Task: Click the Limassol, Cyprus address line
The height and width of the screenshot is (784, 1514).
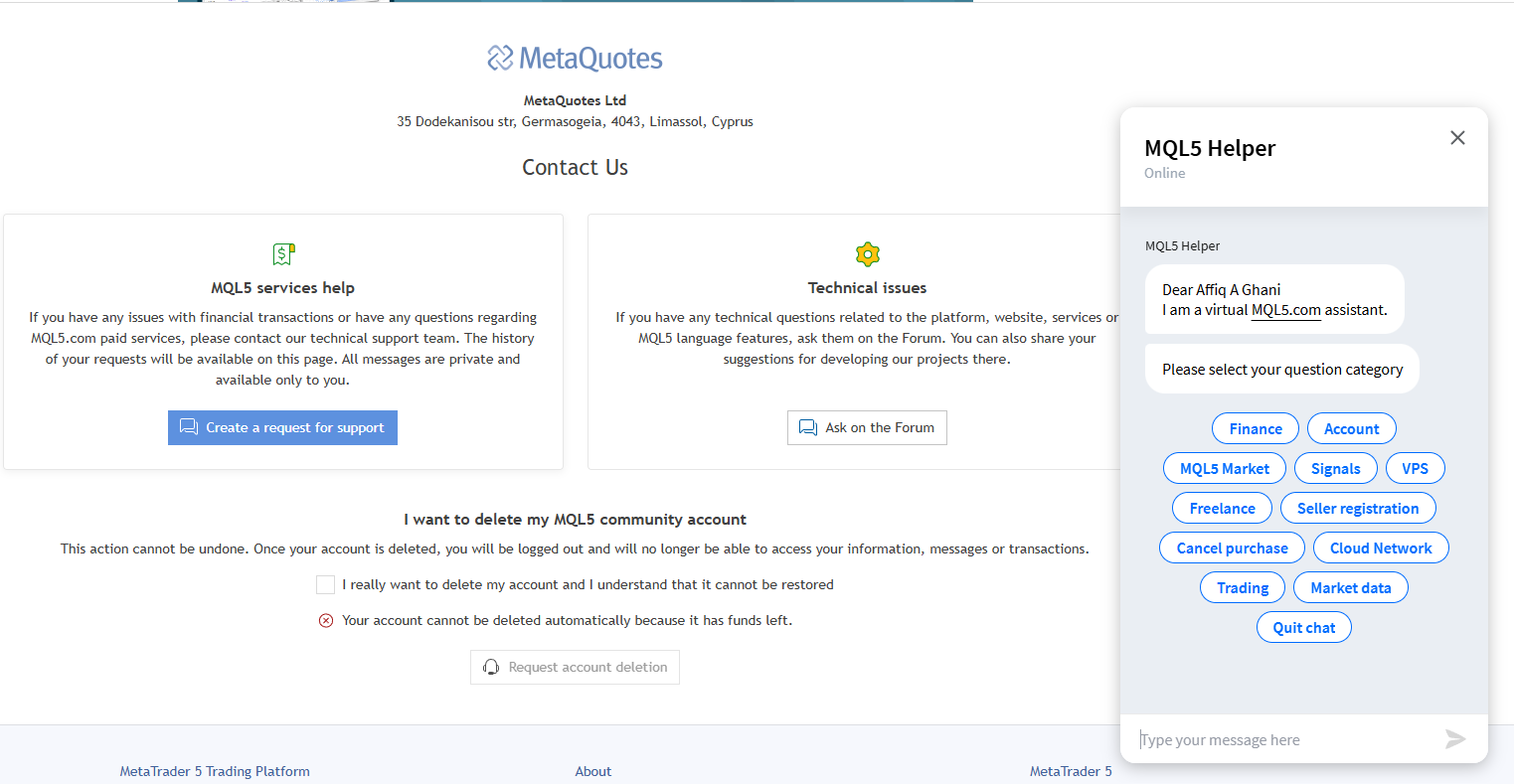Action: coord(575,121)
